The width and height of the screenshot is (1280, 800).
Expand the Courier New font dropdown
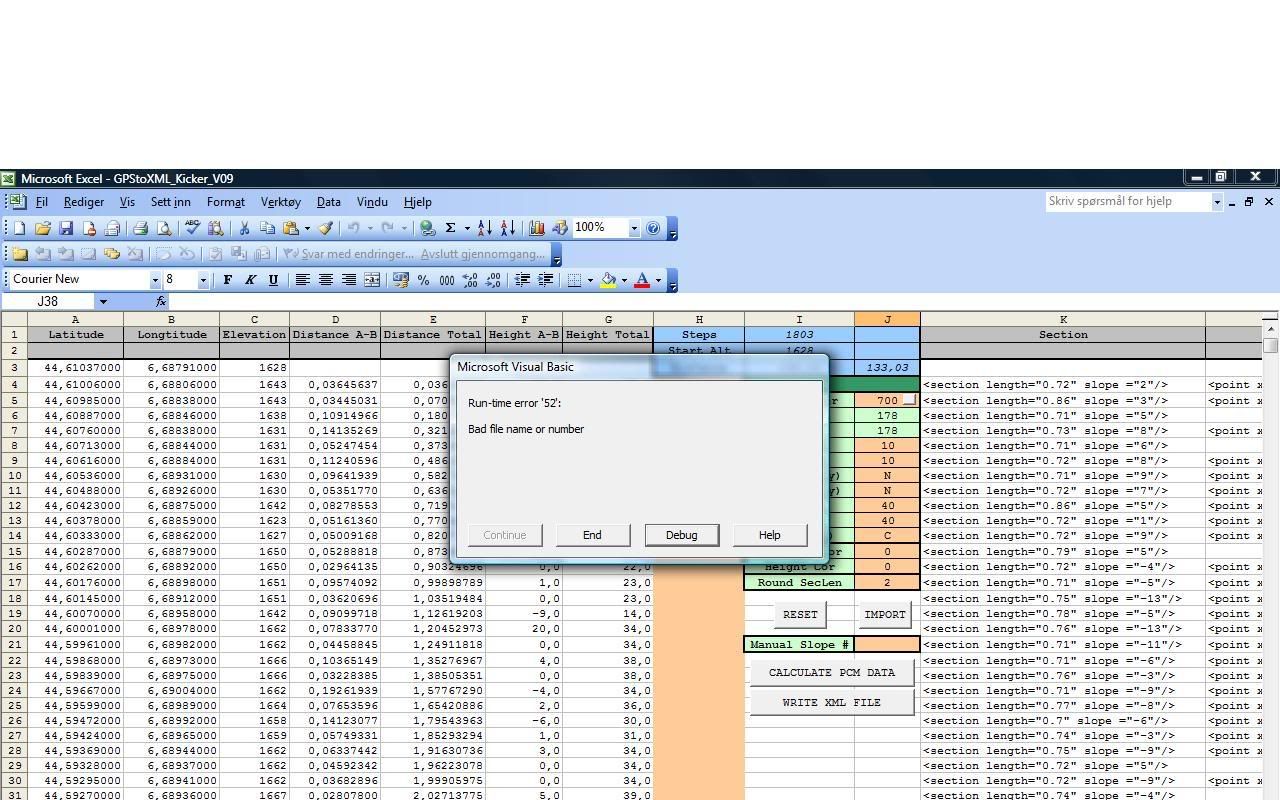click(155, 280)
